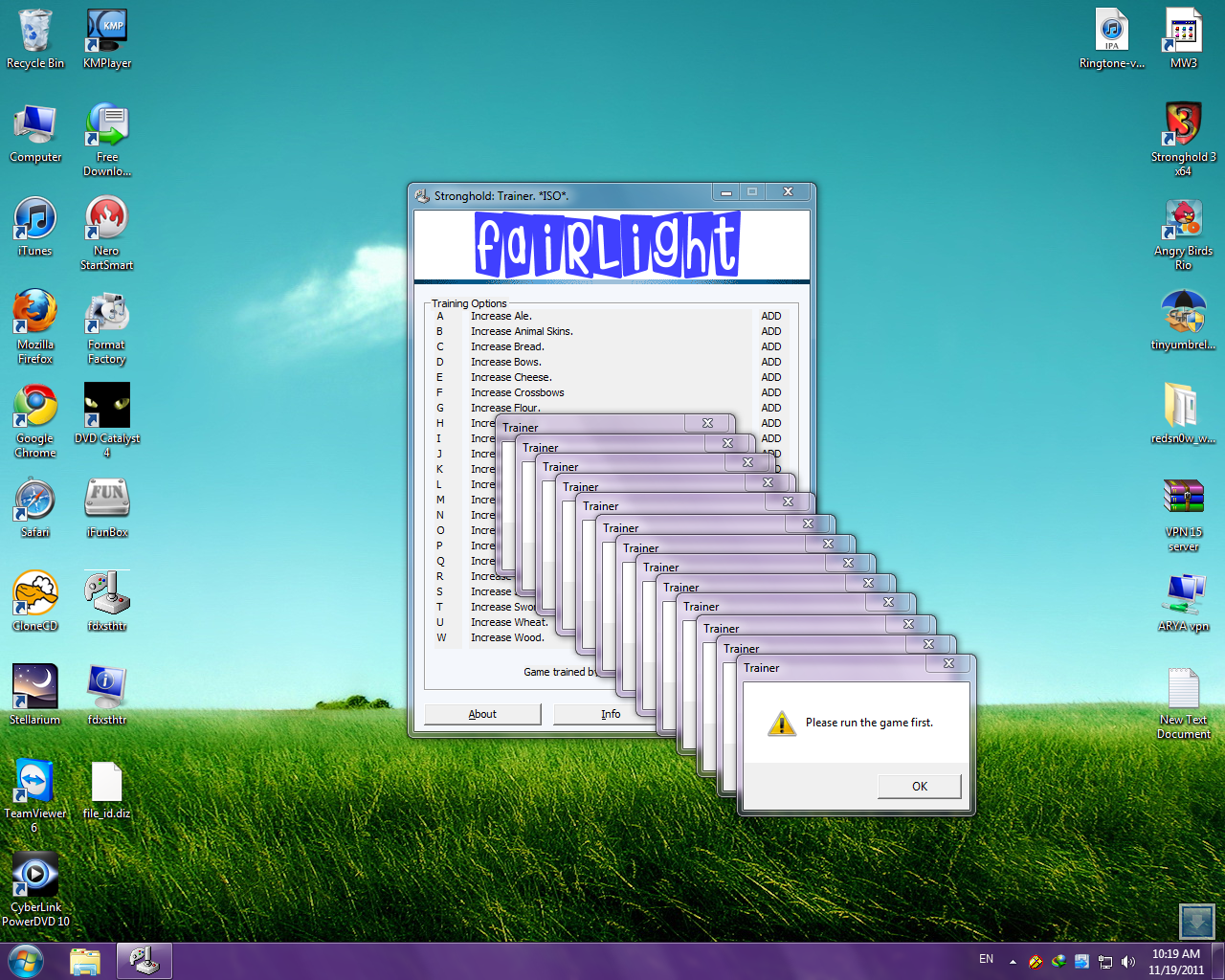Click the 'Please run the game first.' message
Image resolution: width=1225 pixels, height=980 pixels.
(869, 723)
